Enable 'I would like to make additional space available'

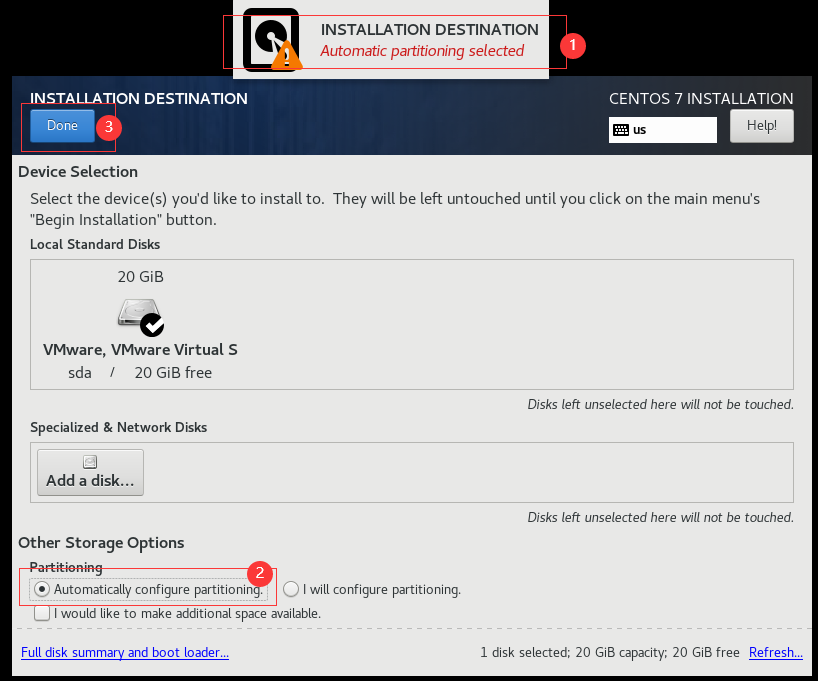(42, 612)
